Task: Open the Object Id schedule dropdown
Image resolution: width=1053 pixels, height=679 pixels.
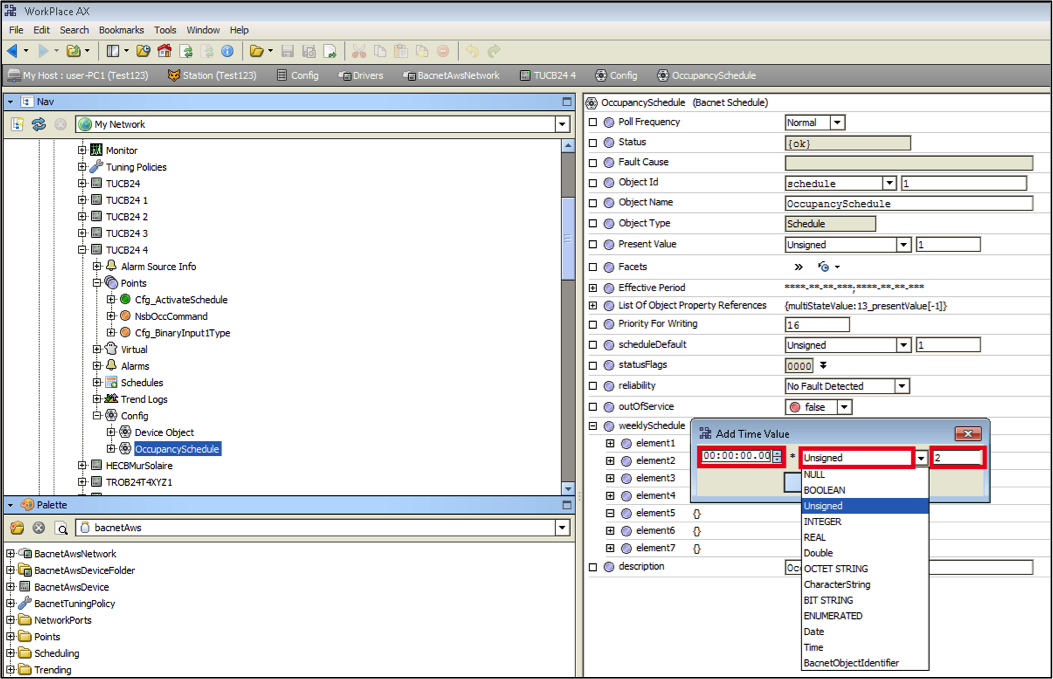Action: pyautogui.click(x=889, y=183)
